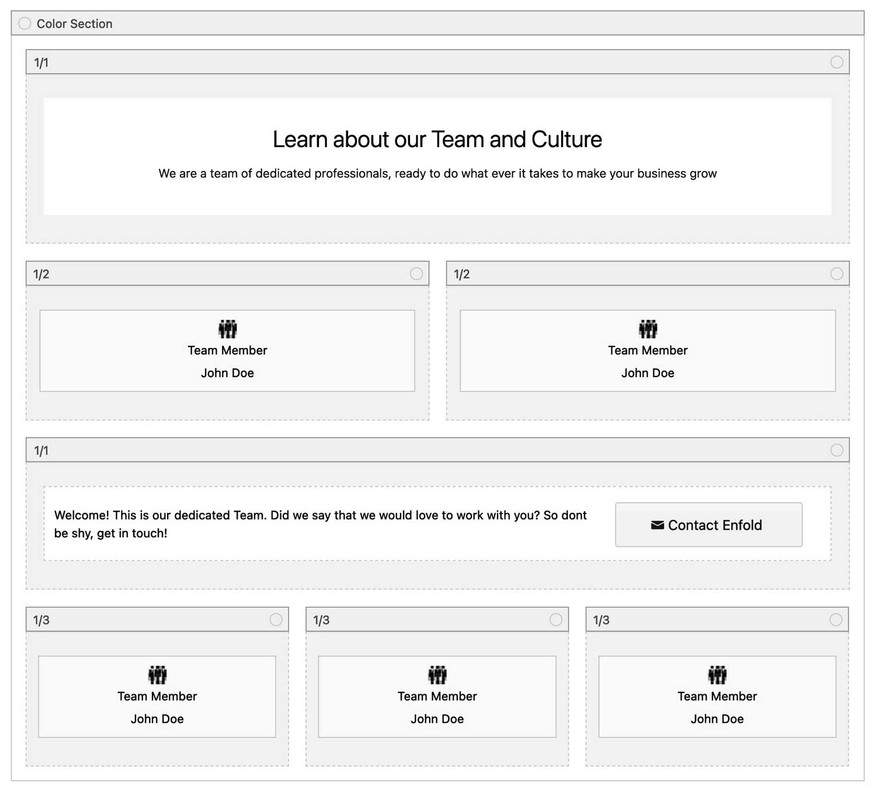Select "John Doe" in the left 1/2 column
The height and width of the screenshot is (800, 876).
click(227, 373)
